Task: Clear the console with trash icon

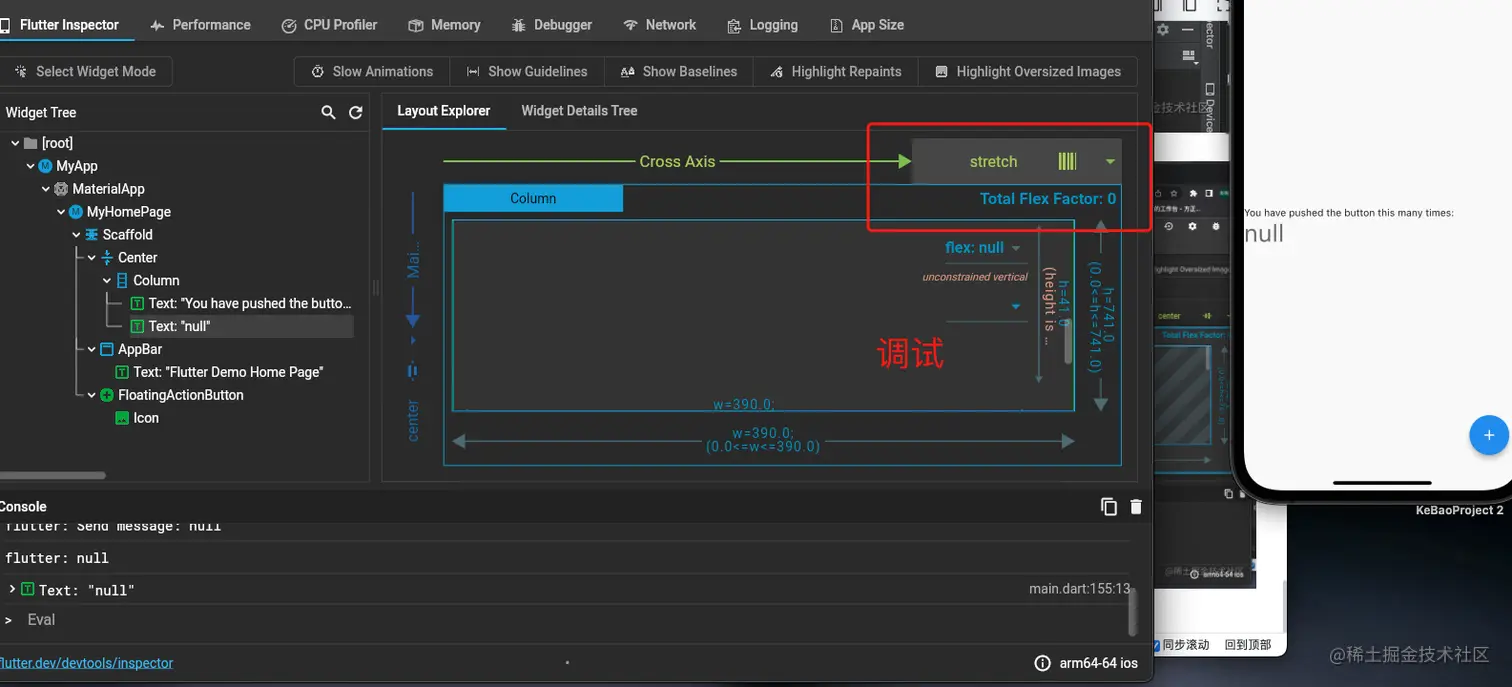Action: click(x=1136, y=507)
